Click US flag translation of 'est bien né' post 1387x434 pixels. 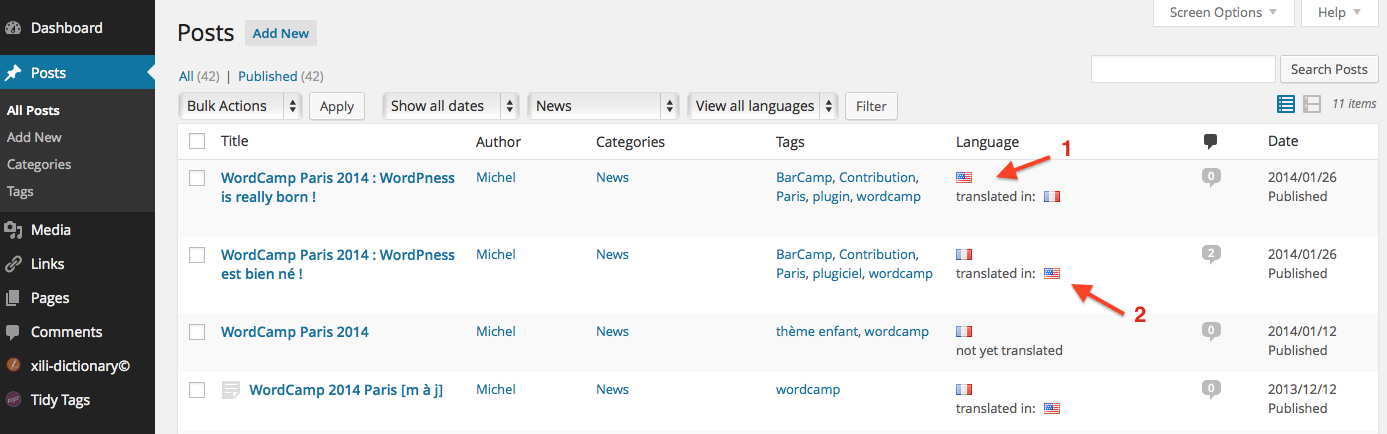(1051, 274)
